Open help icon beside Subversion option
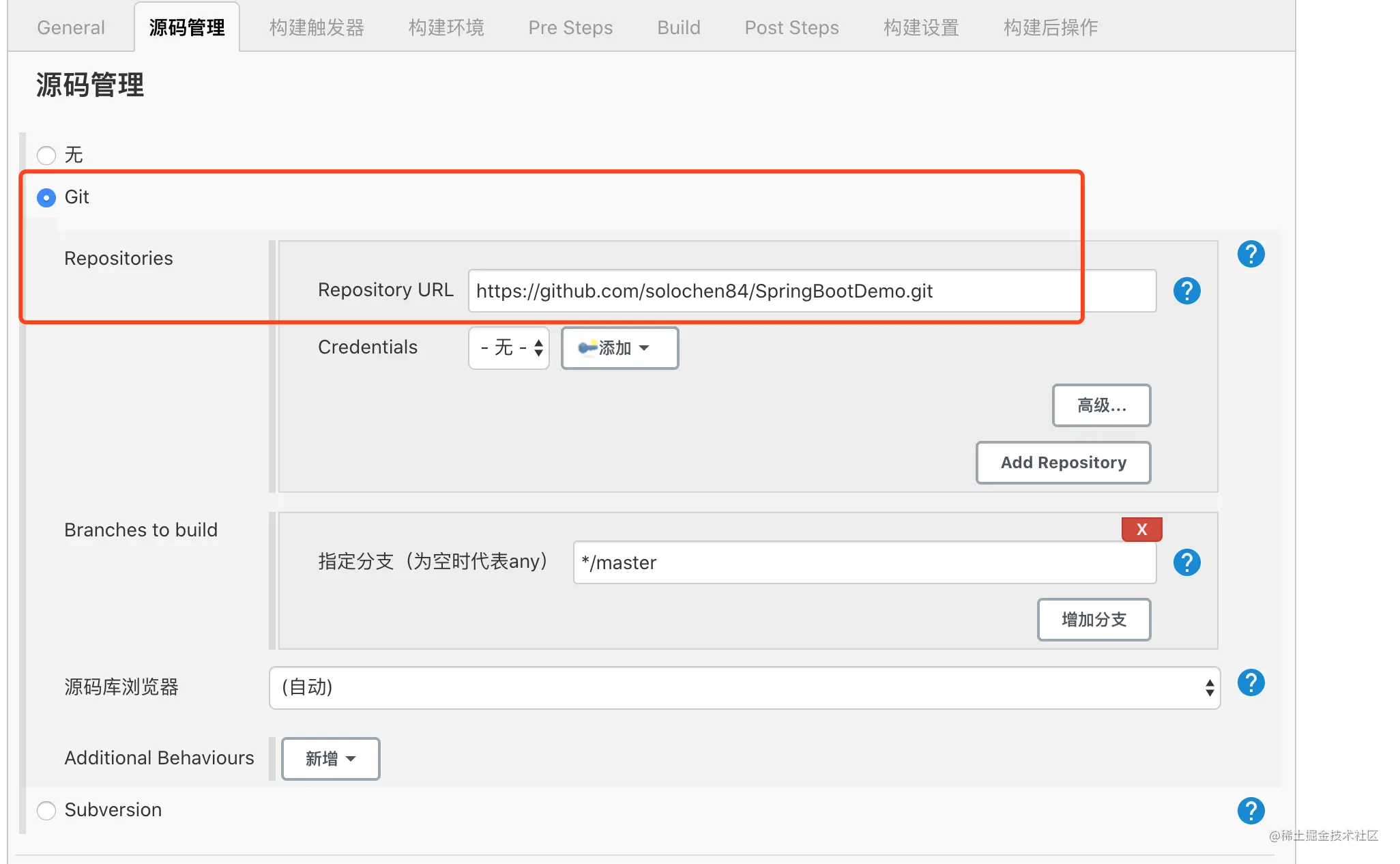 point(1251,811)
